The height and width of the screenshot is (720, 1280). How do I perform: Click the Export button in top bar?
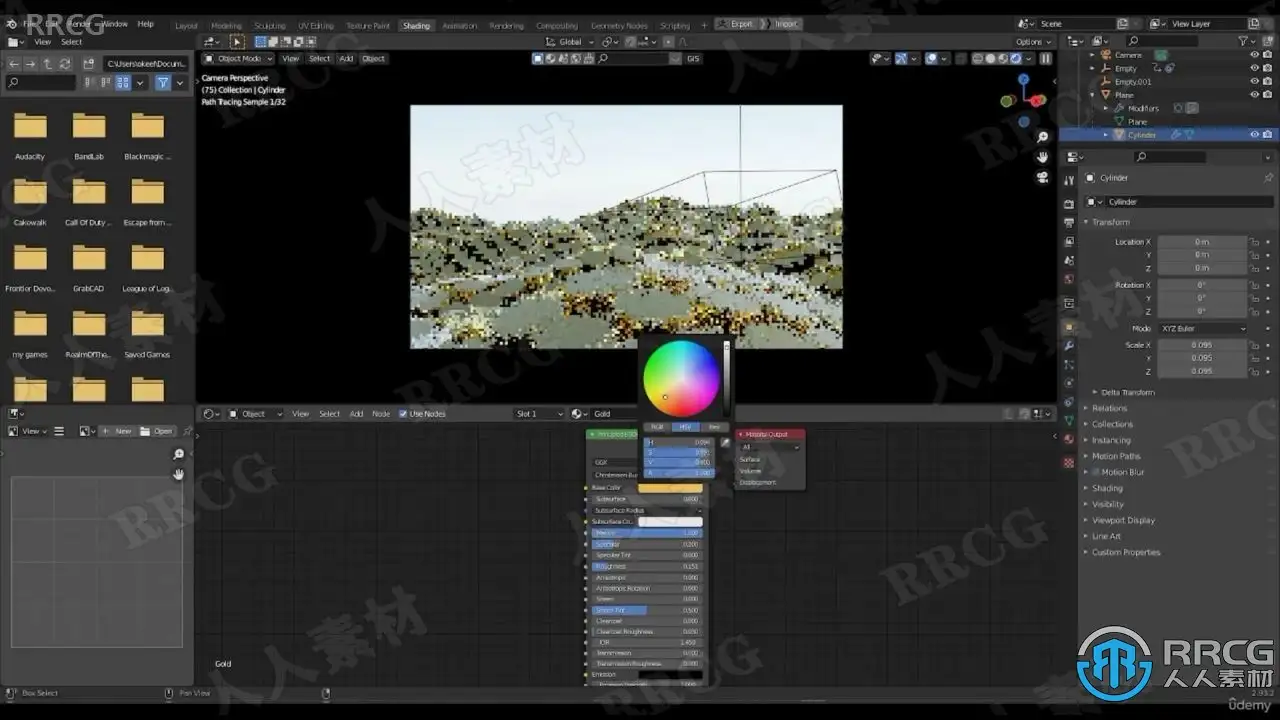738,23
